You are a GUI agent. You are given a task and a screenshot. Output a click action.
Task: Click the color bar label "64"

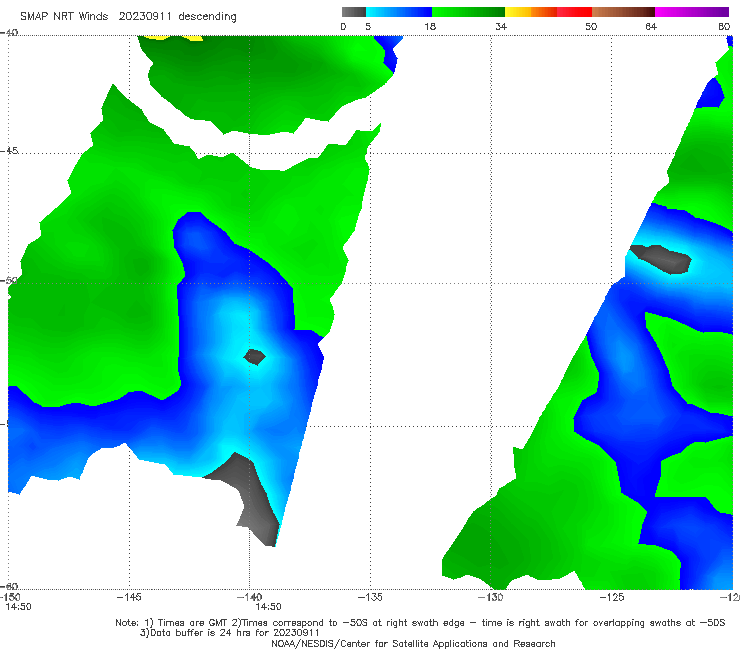pyautogui.click(x=651, y=26)
